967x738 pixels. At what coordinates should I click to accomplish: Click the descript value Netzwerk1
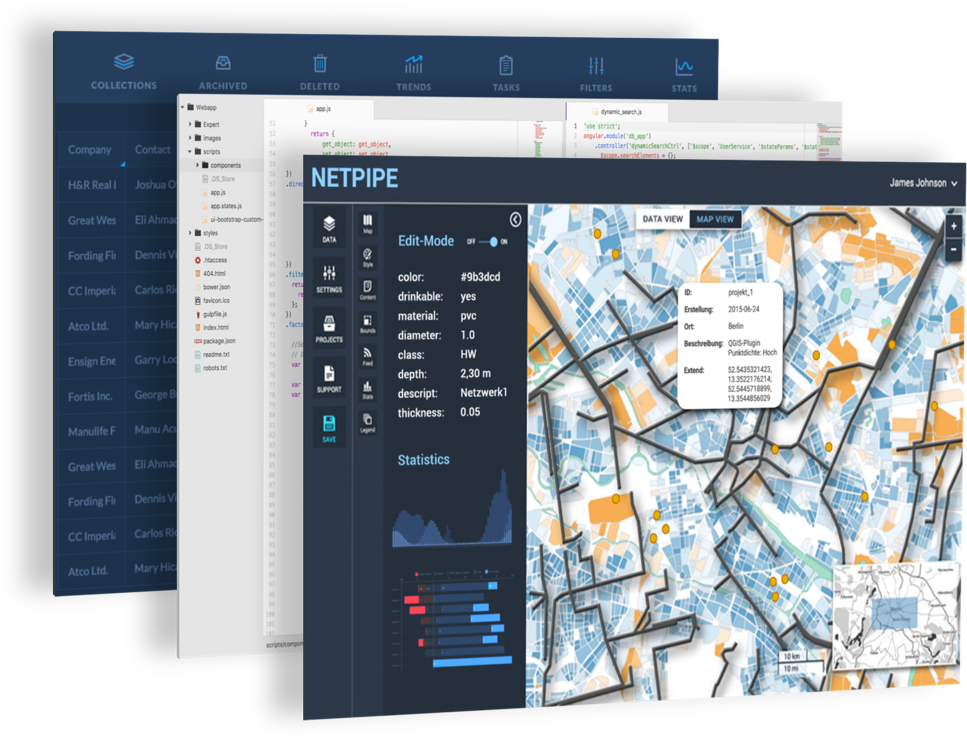coord(484,393)
